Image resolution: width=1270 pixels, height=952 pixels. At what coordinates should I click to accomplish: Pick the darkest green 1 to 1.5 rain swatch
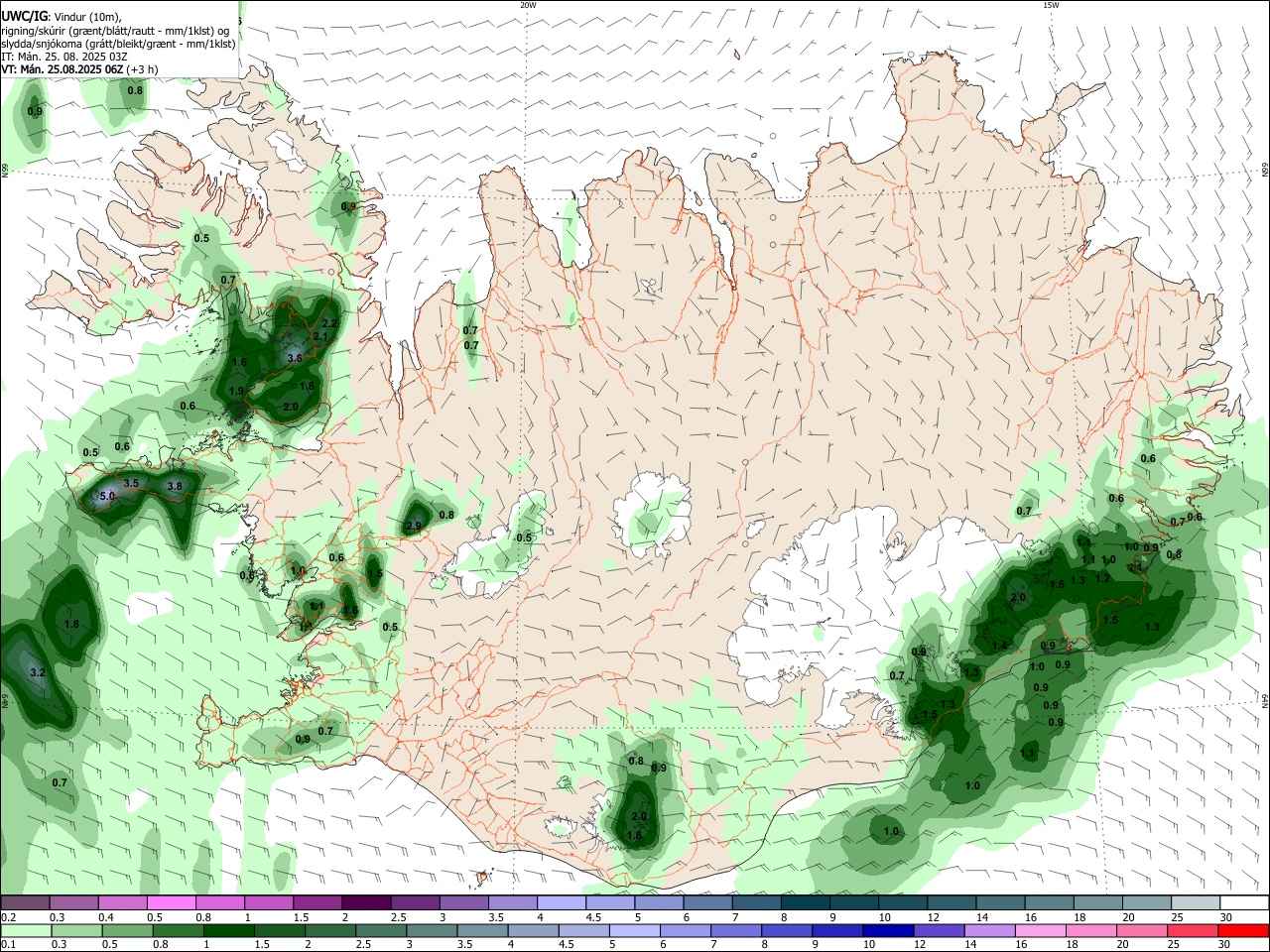point(229,931)
